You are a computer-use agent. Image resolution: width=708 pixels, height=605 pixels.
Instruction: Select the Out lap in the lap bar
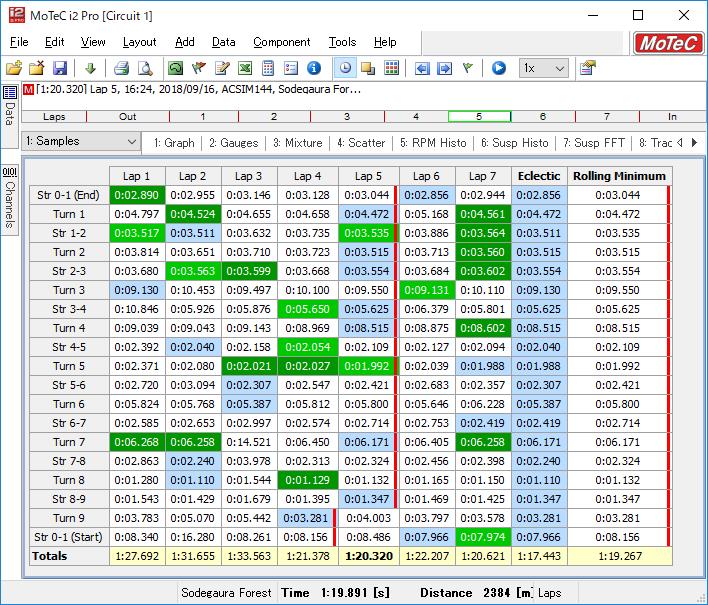coord(128,116)
